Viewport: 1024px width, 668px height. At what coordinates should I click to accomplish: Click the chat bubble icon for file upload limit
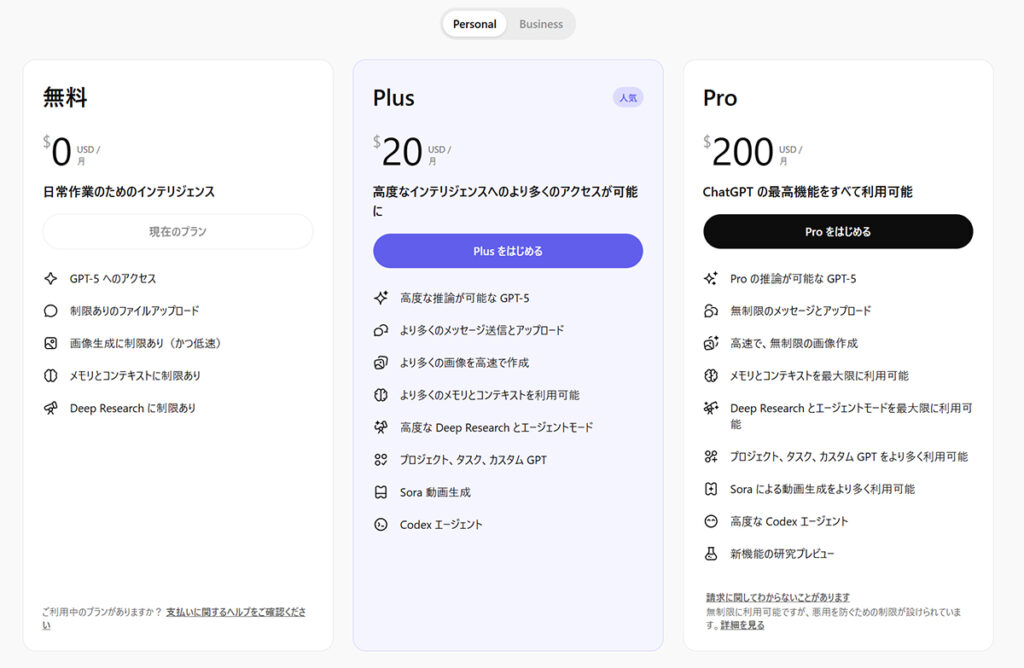[x=51, y=311]
